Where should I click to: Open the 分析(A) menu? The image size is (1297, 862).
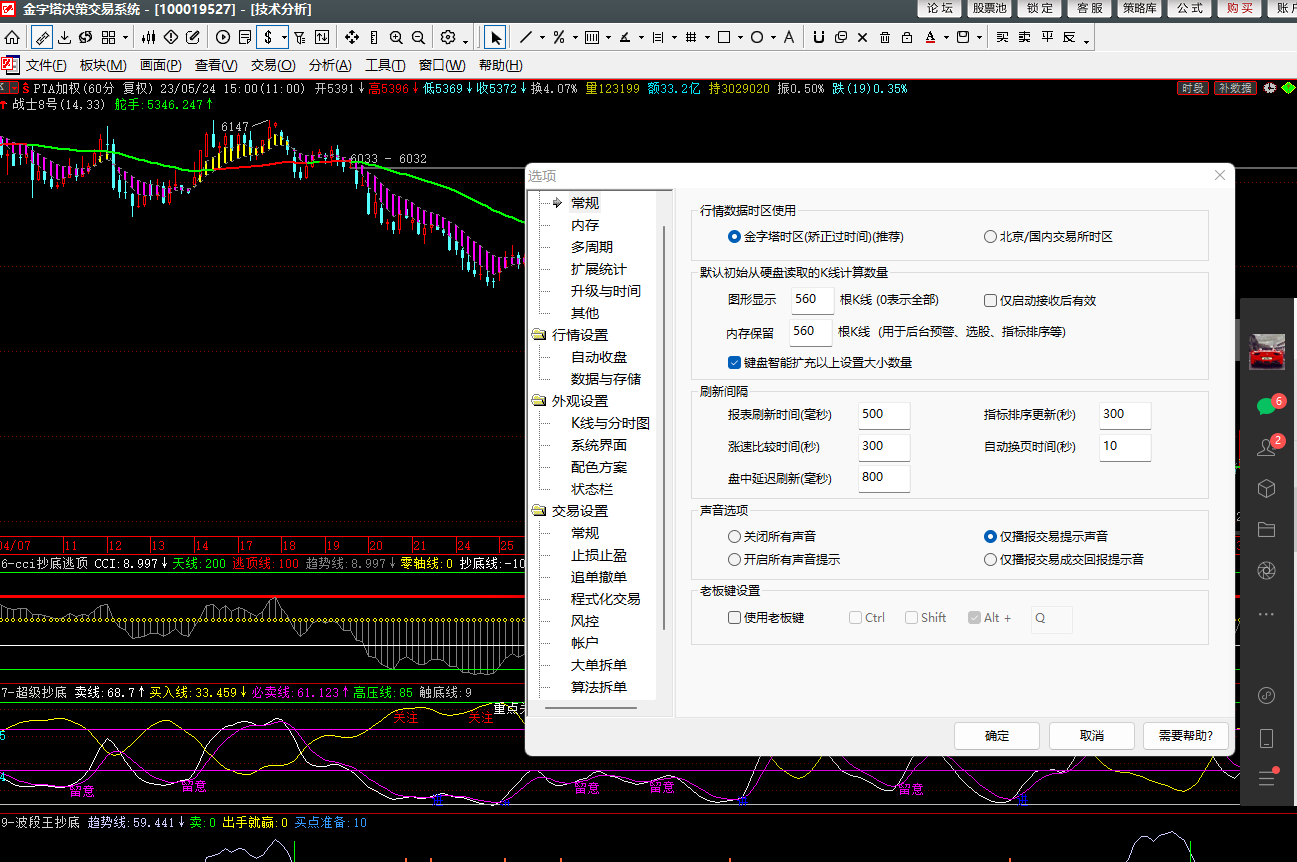330,65
